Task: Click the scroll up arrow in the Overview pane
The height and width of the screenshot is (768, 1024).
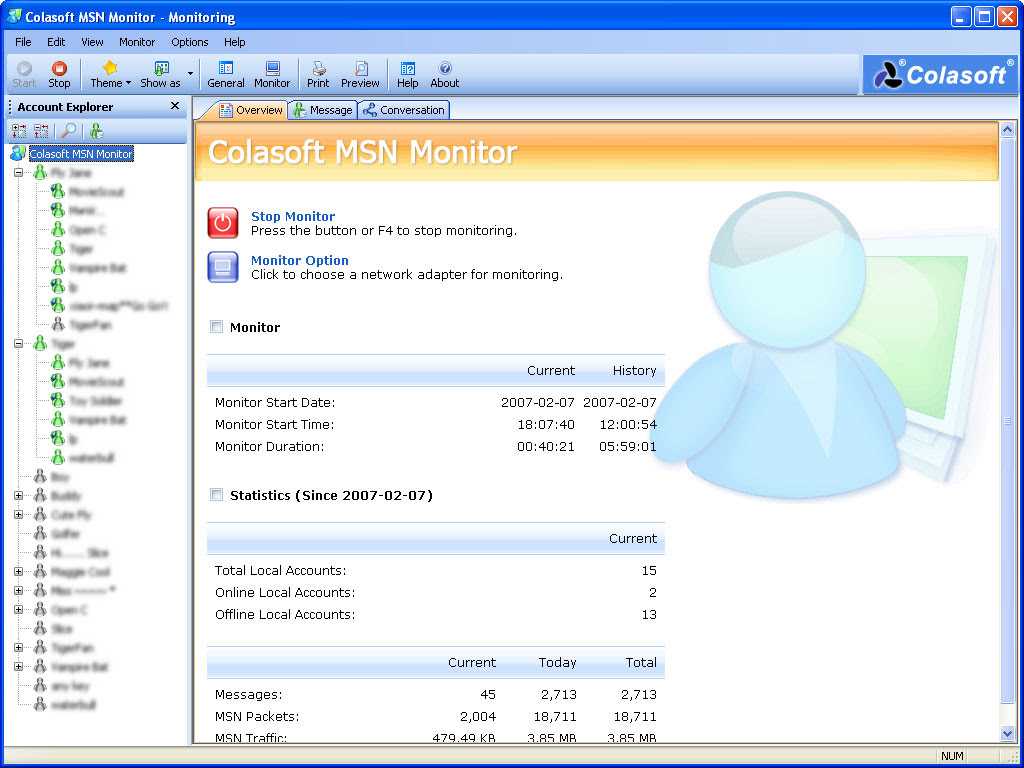Action: click(x=1007, y=129)
